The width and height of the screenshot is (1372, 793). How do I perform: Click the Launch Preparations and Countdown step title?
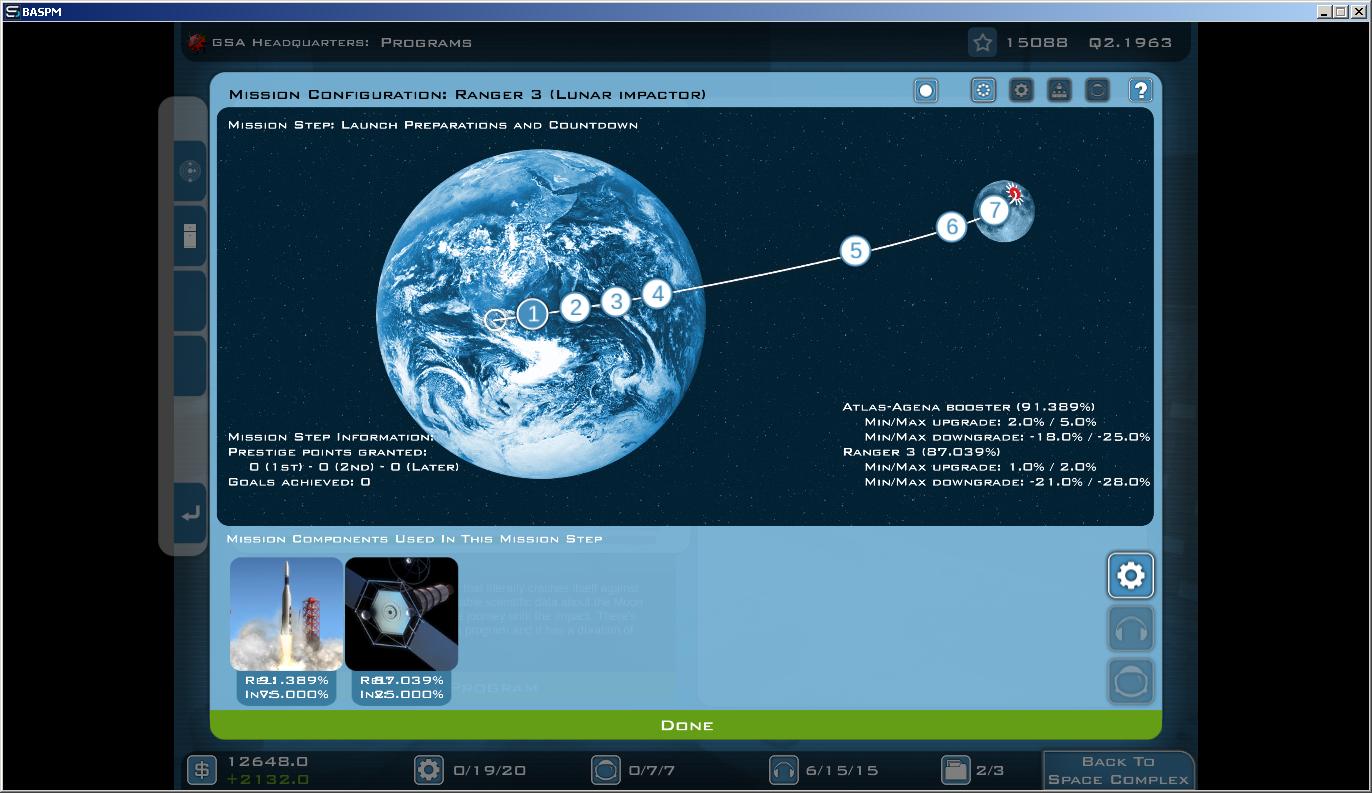433,125
